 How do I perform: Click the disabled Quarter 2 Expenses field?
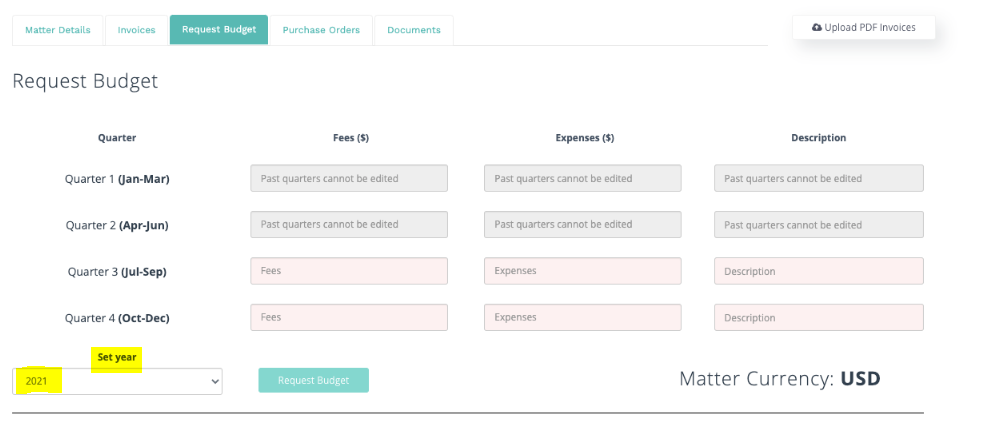point(583,224)
